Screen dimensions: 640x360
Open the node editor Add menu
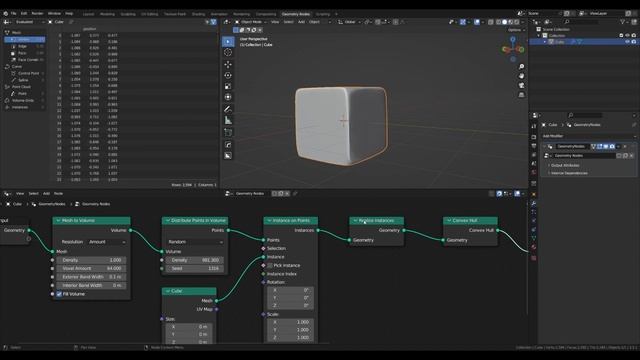(x=47, y=193)
